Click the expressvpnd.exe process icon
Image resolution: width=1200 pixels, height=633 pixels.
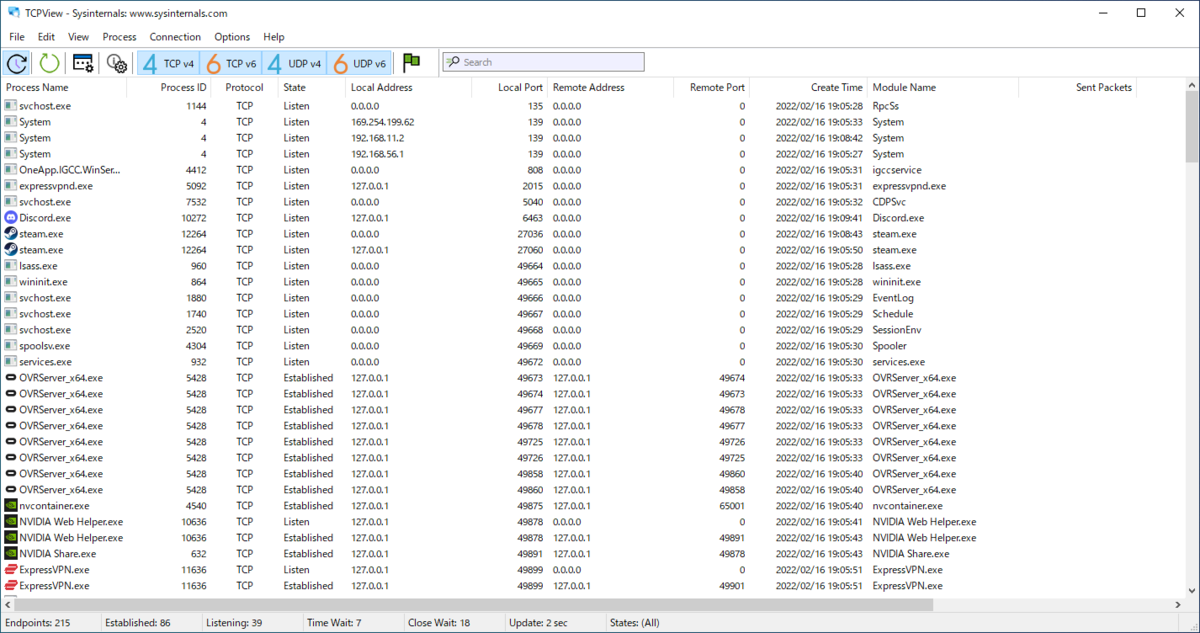click(x=11, y=185)
